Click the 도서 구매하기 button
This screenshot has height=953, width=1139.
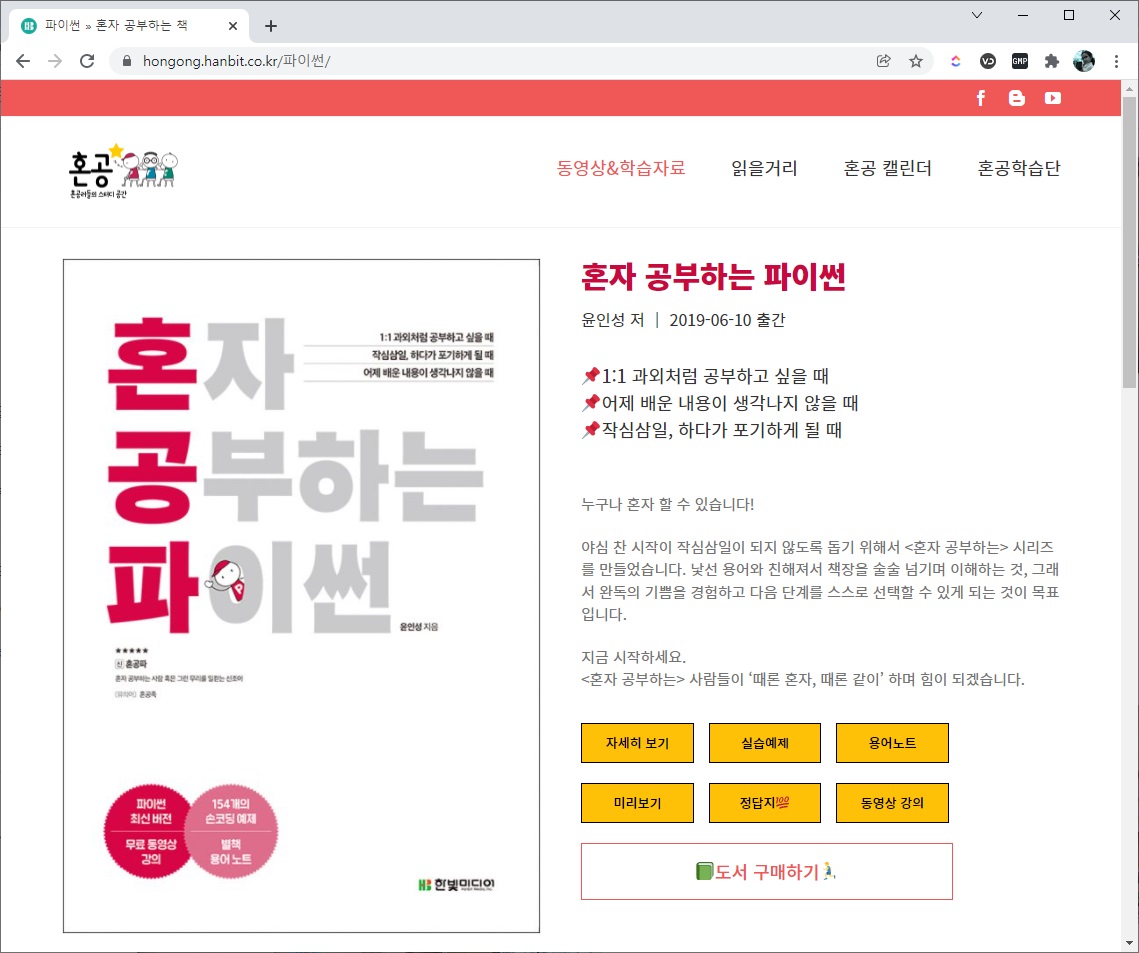[766, 872]
